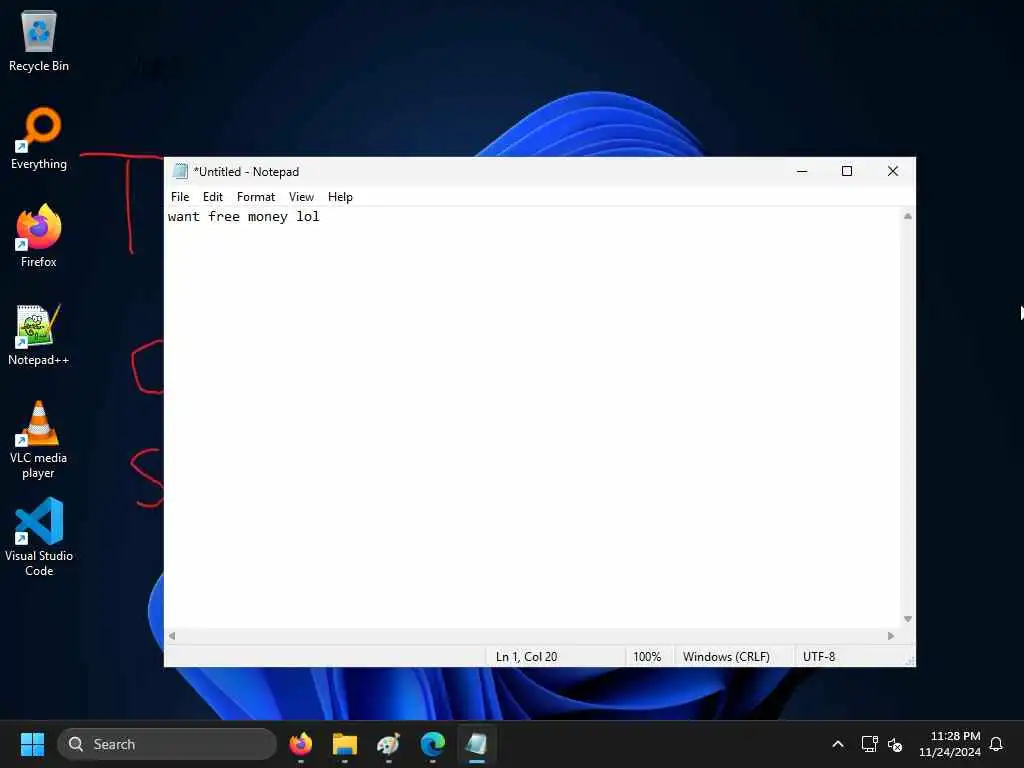Select the Everything search desktop icon
This screenshot has width=1024, height=768.
(x=39, y=138)
